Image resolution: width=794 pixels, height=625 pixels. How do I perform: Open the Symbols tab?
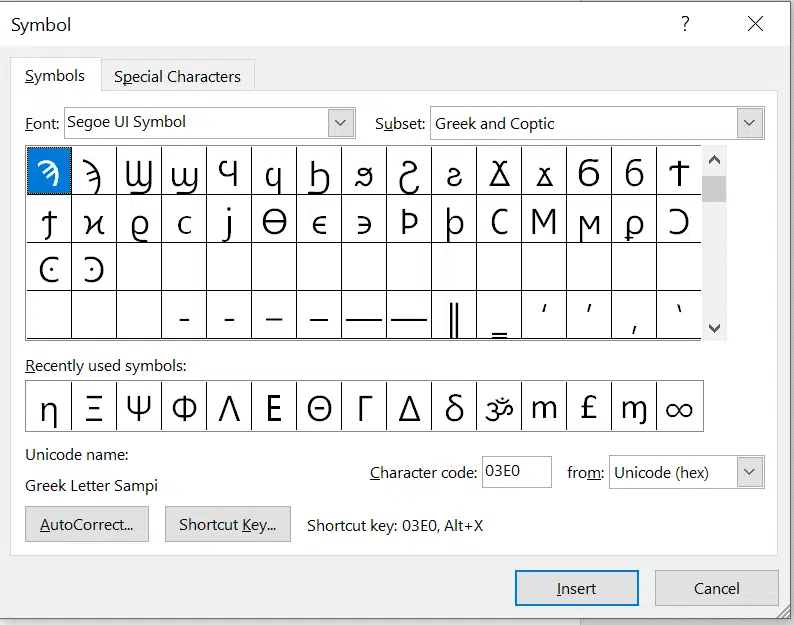point(55,75)
